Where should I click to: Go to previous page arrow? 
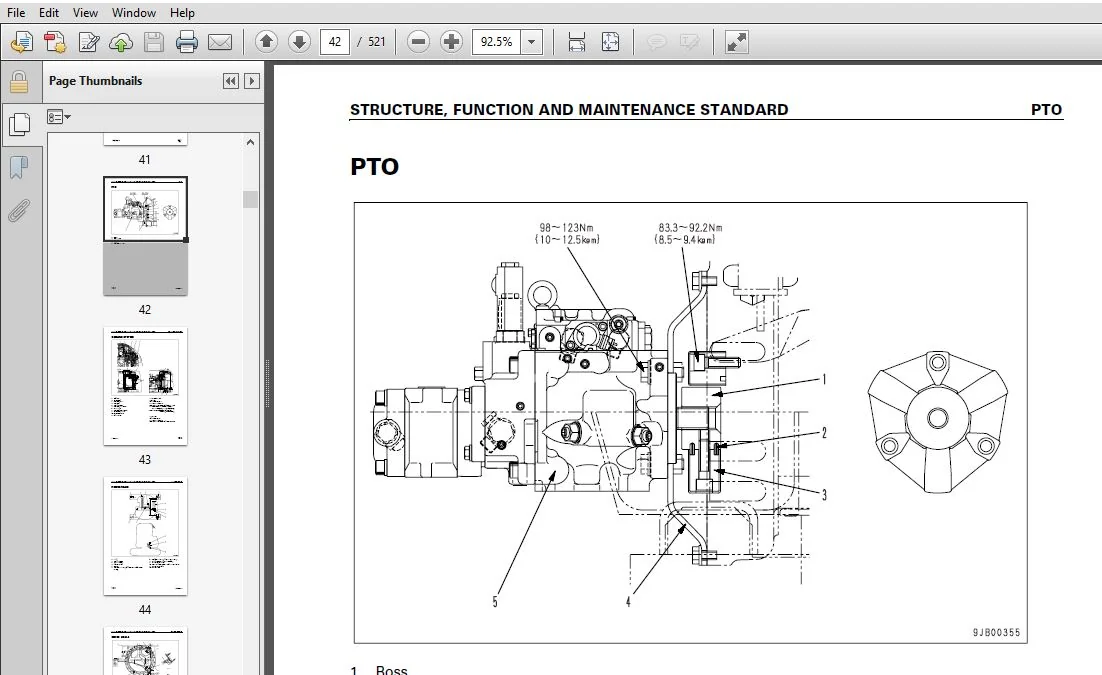266,42
